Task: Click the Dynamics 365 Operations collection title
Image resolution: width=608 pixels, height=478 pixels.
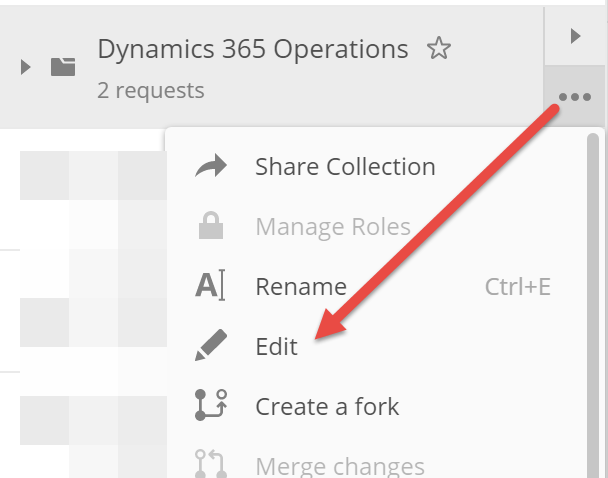Action: 253,49
